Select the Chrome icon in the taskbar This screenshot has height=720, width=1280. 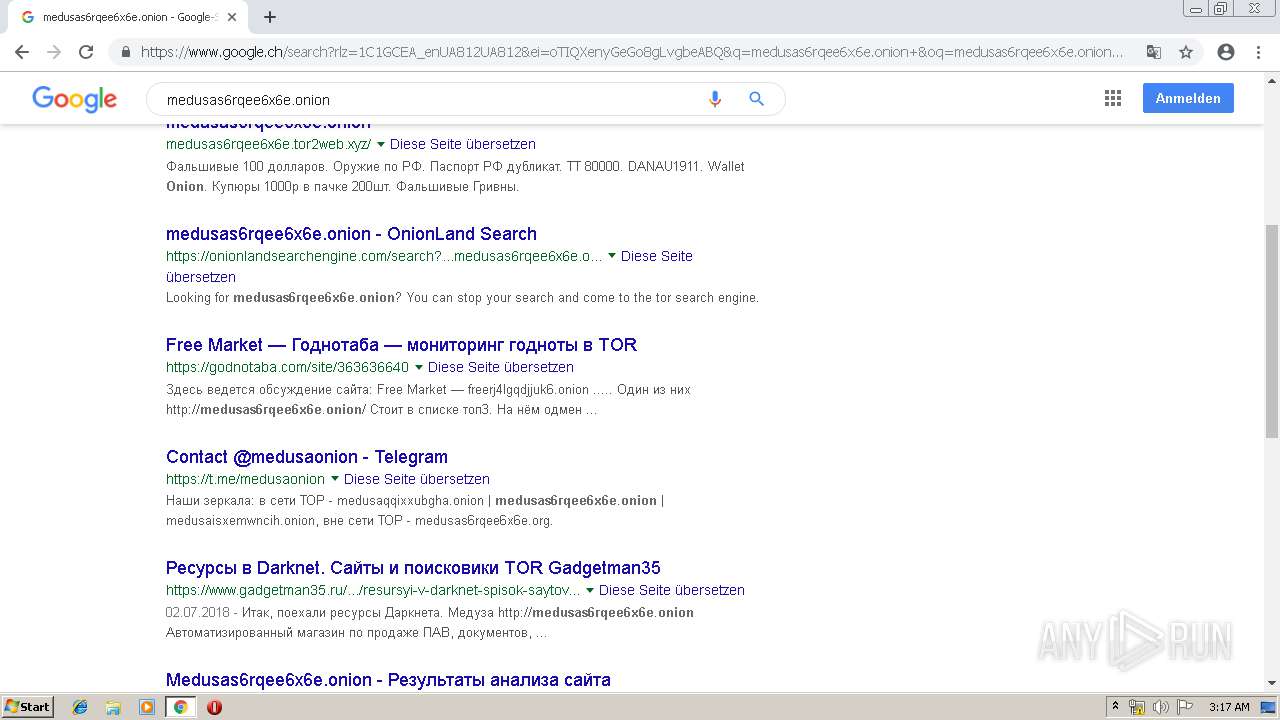[x=180, y=707]
